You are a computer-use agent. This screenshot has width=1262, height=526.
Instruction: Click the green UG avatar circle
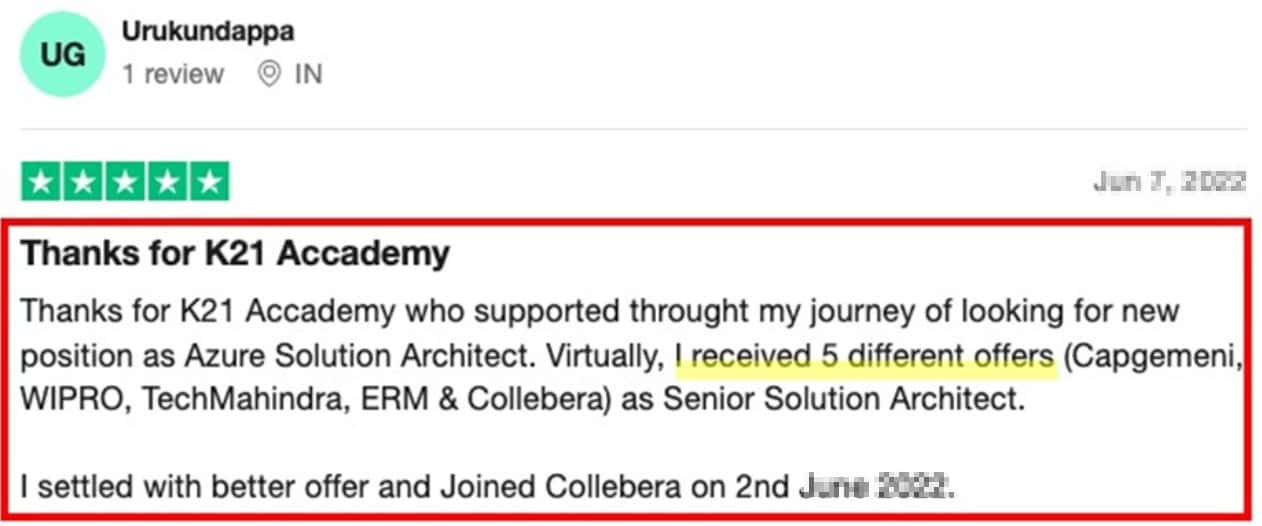click(x=62, y=55)
